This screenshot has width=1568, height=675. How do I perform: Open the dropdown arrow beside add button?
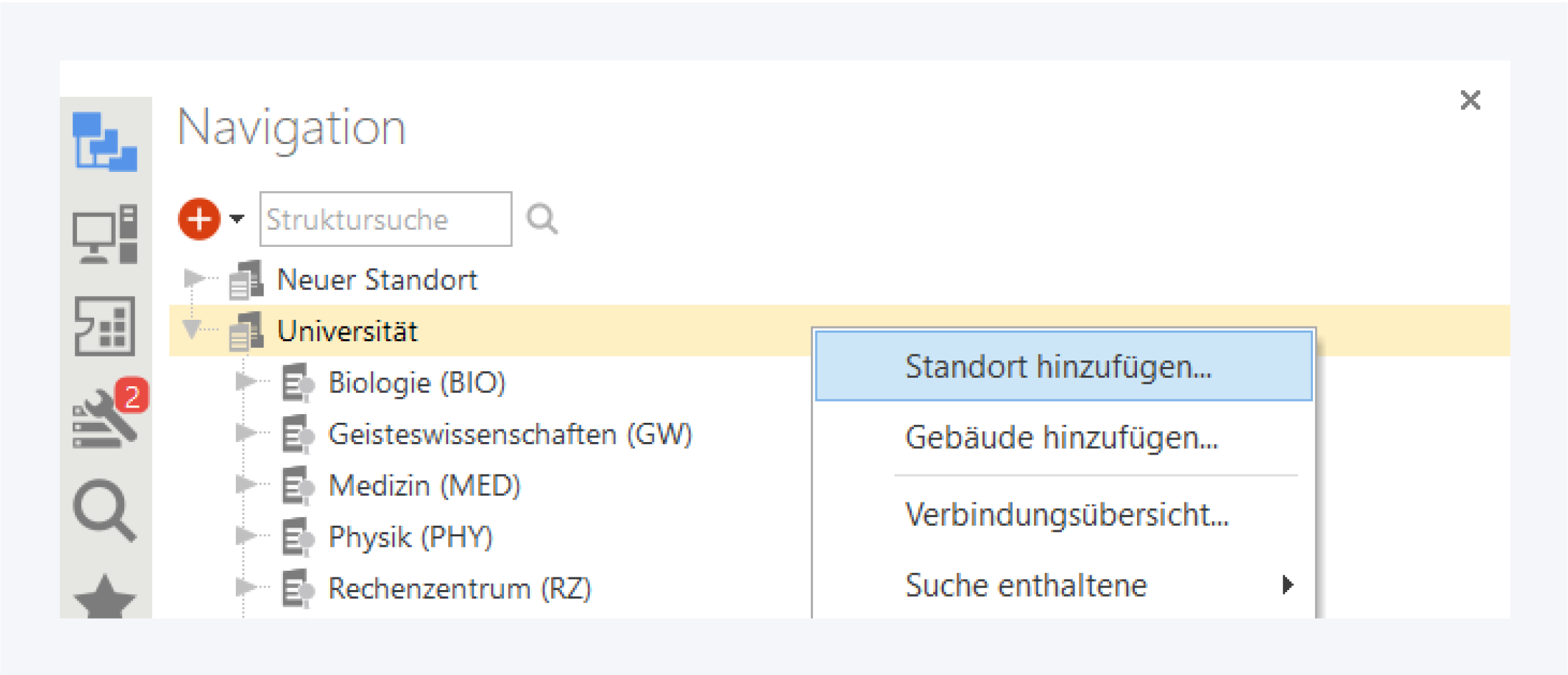(237, 218)
